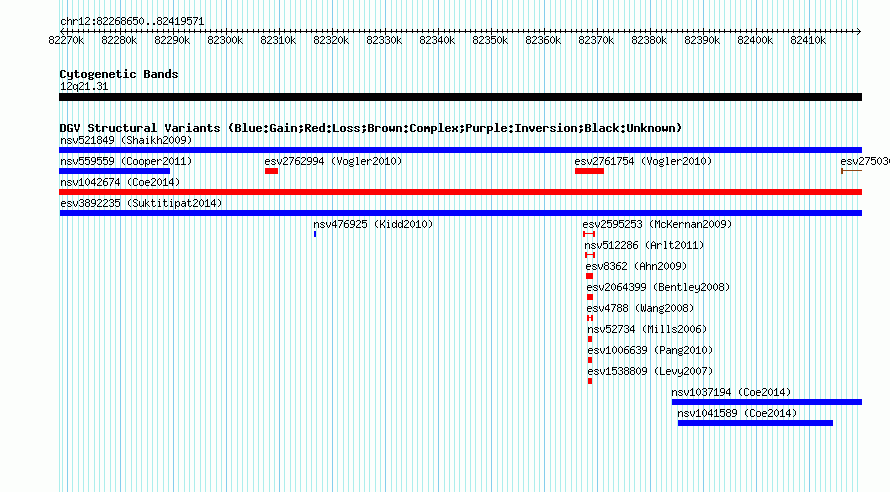Image resolution: width=890 pixels, height=492 pixels.
Task: Click the red esv1006639 loss block
Action: (x=590, y=360)
